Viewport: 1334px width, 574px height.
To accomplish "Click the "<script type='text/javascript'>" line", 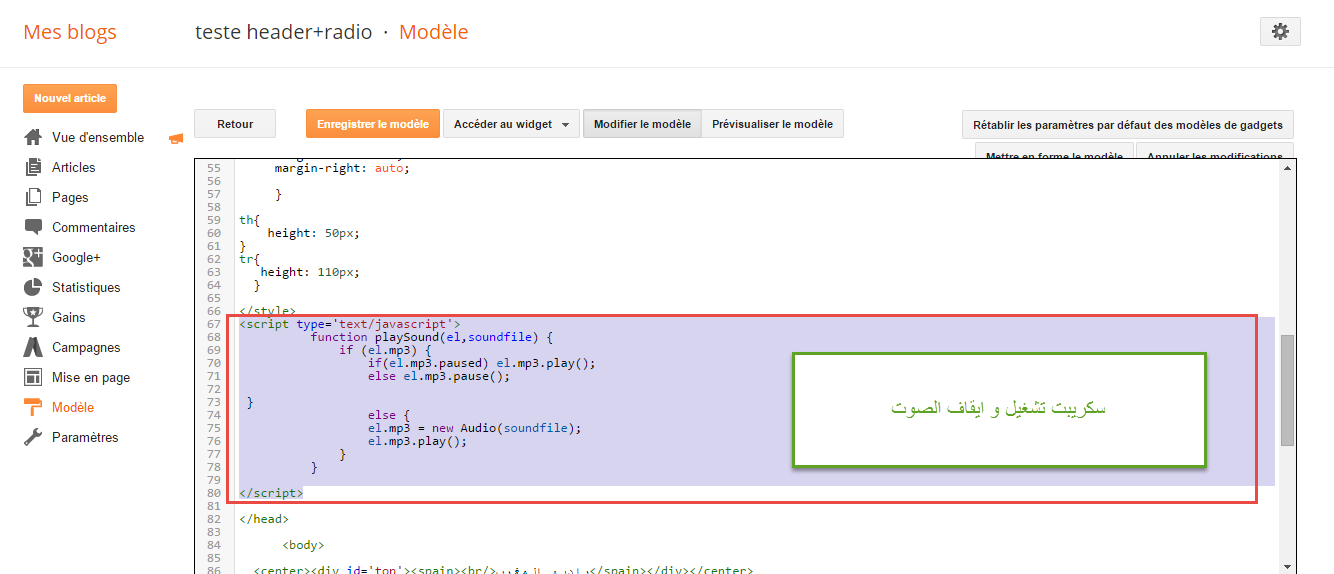I will 350,324.
